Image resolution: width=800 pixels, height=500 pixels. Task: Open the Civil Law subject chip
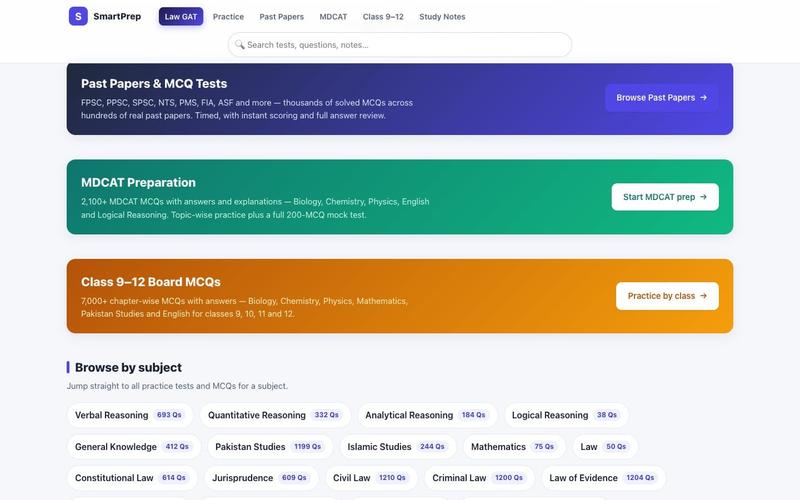(371, 478)
